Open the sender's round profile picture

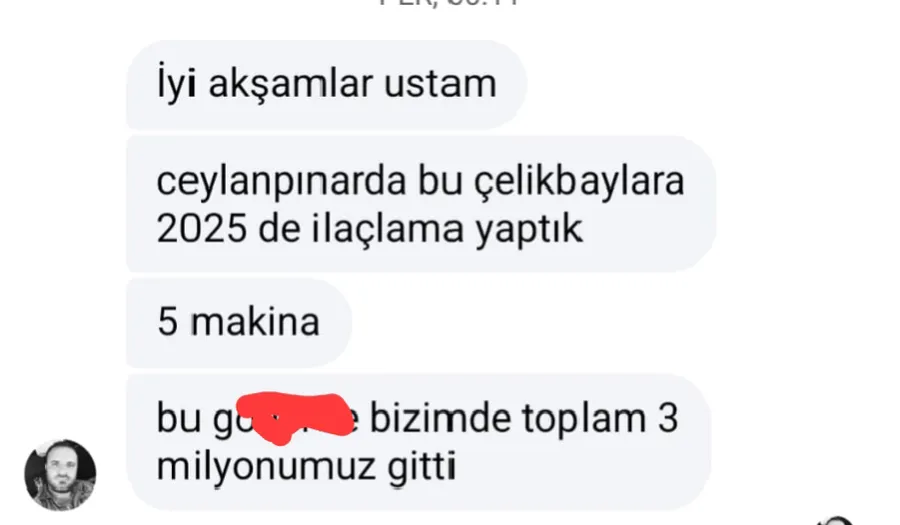tap(60, 475)
